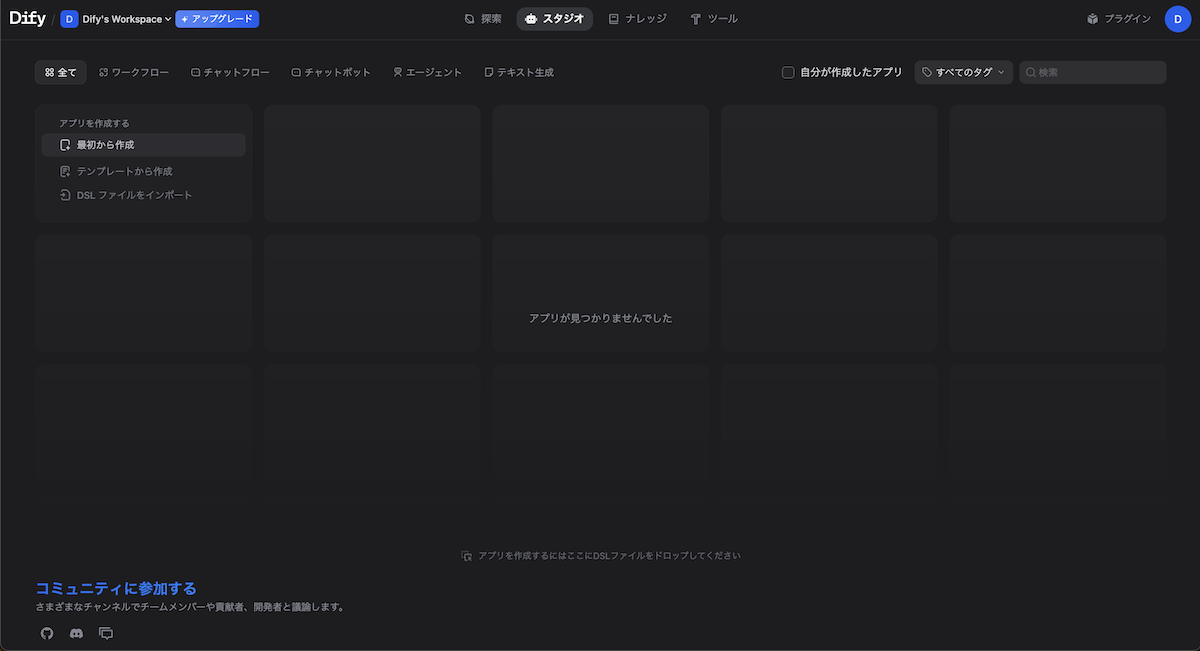Choose DSL ファイルをインポート
The image size is (1200, 651).
point(134,195)
